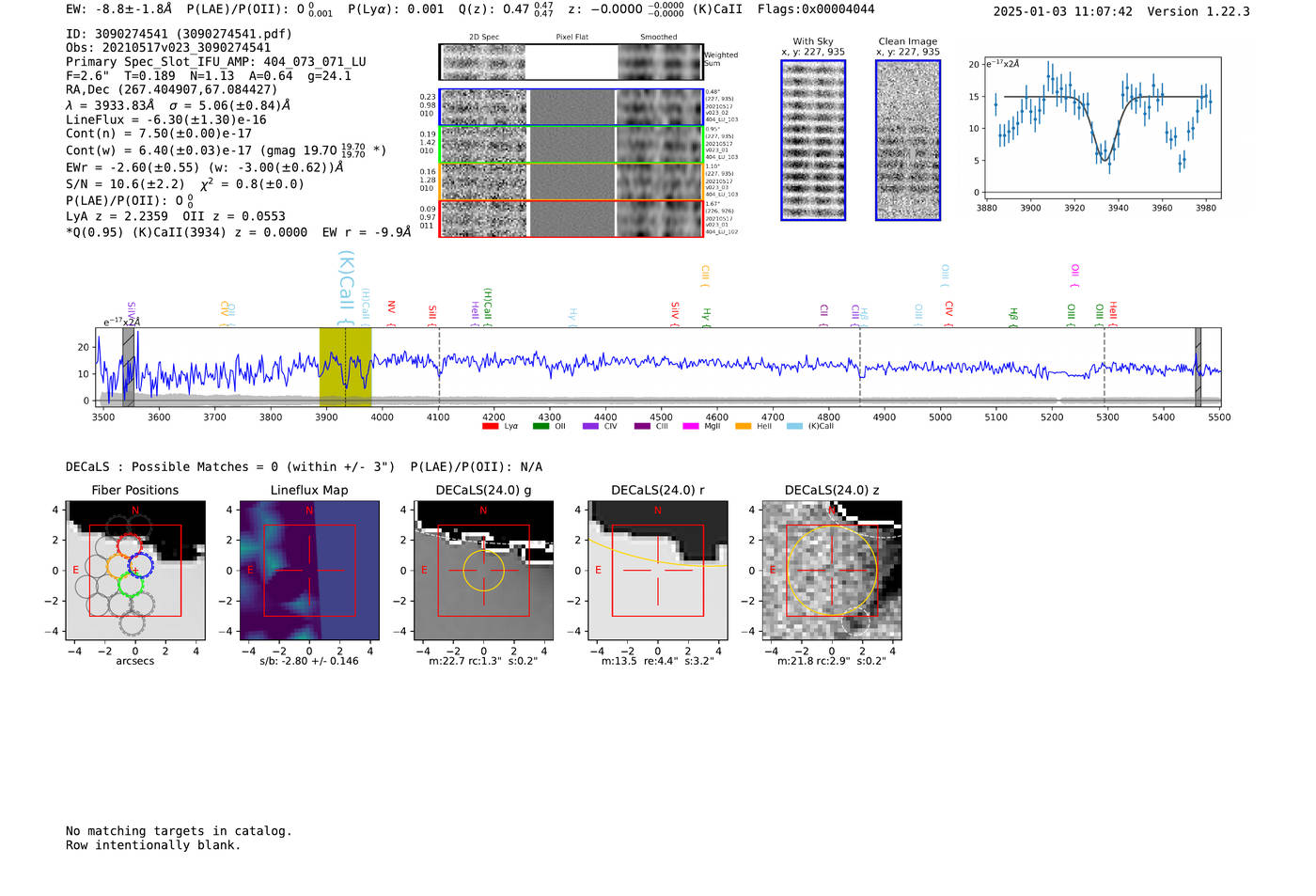Click the s/b: -2.80 +/- 0.146 caption
Image resolution: width=1316 pixels, height=896 pixels.
tap(309, 661)
